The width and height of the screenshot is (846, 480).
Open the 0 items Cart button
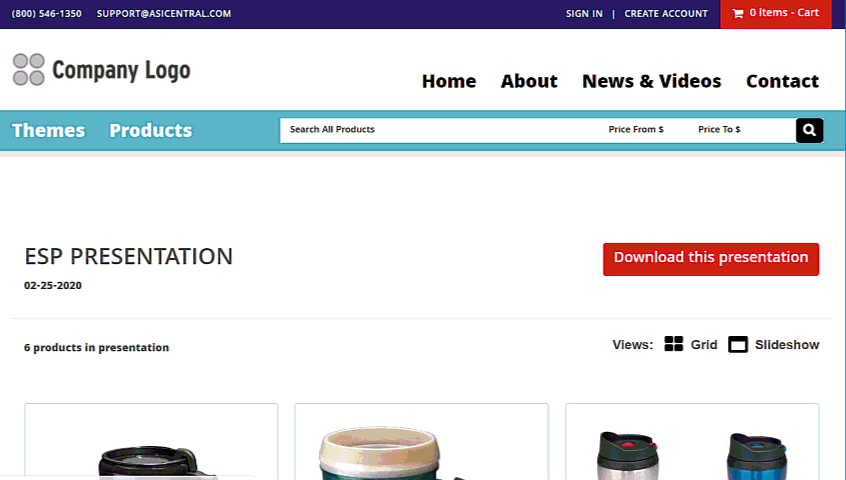(775, 14)
